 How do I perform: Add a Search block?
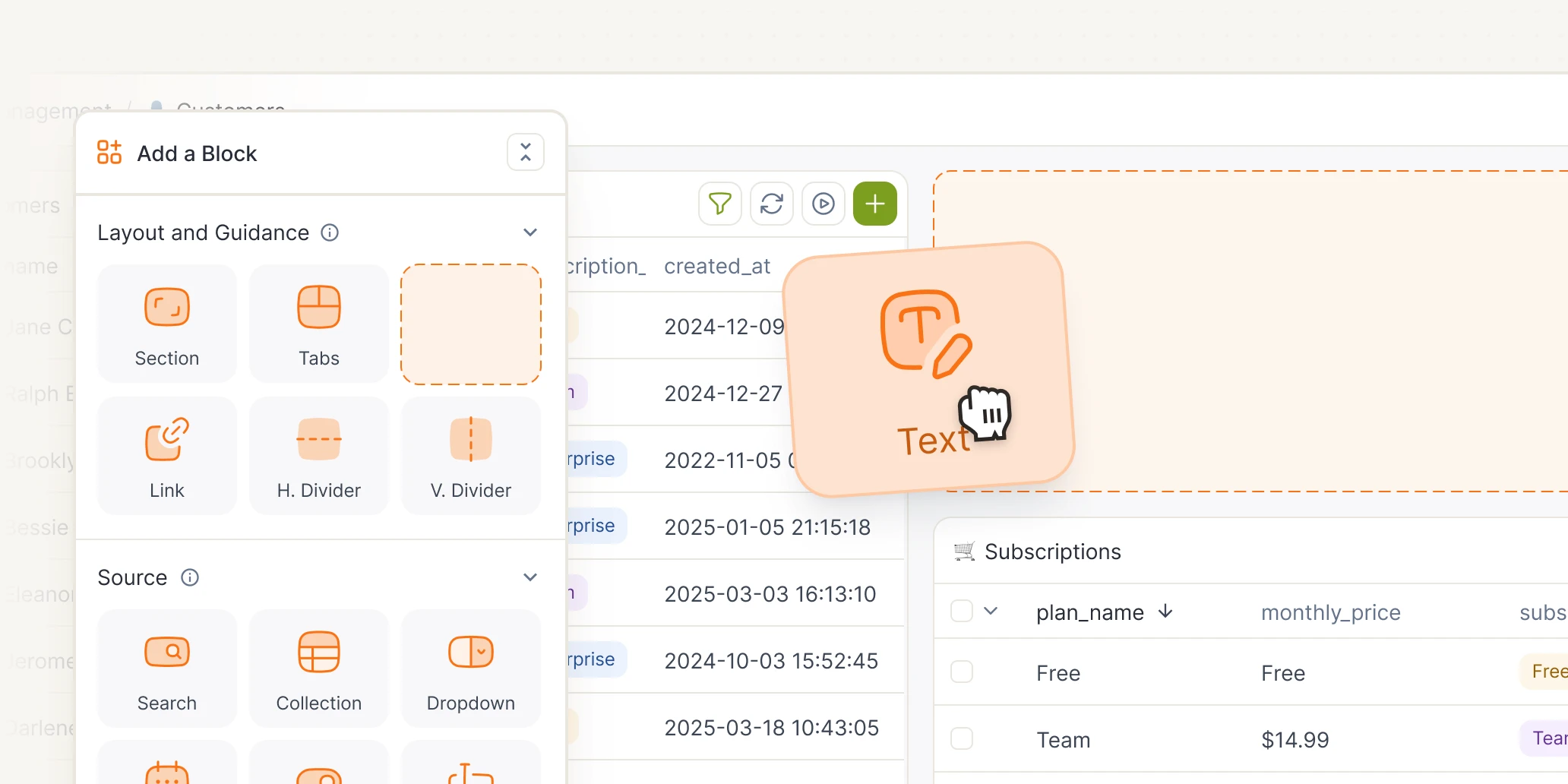click(166, 669)
